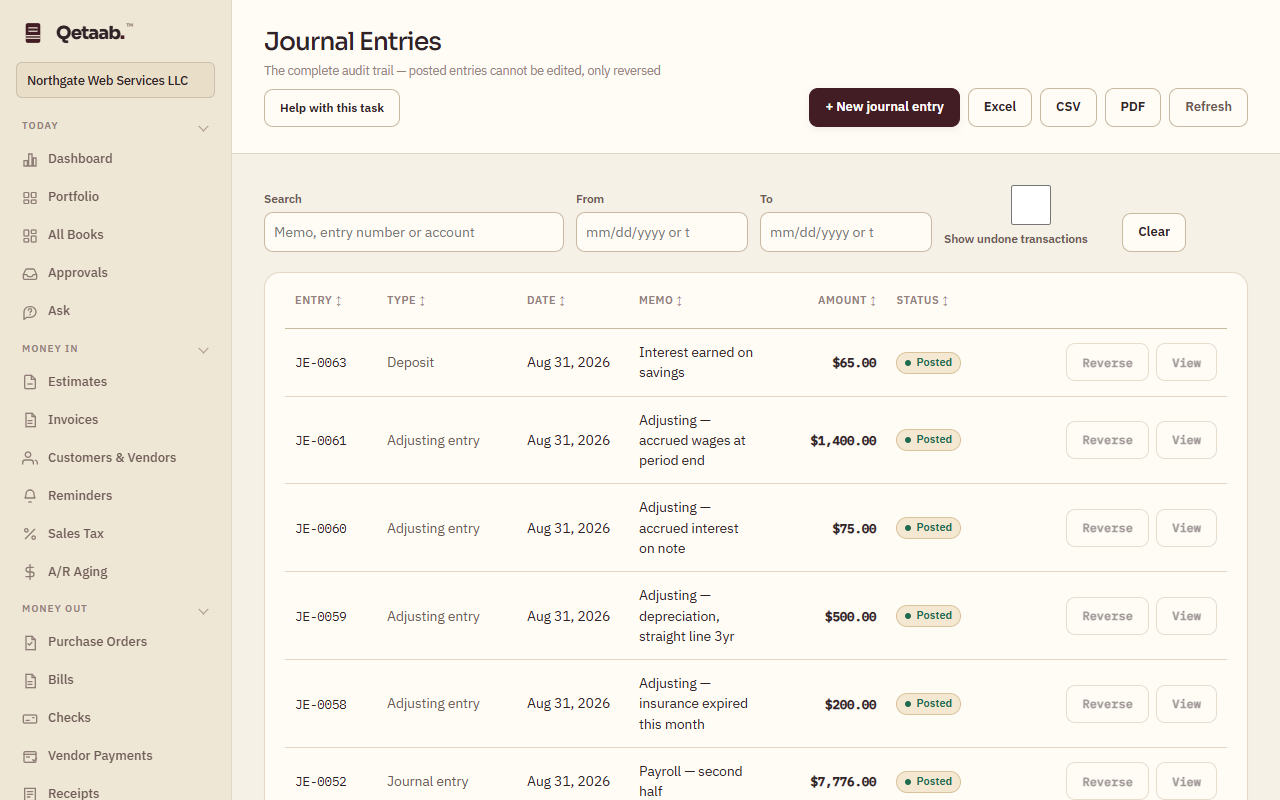The image size is (1280, 800).
Task: Click the All Books grid icon
Action: coord(30,235)
